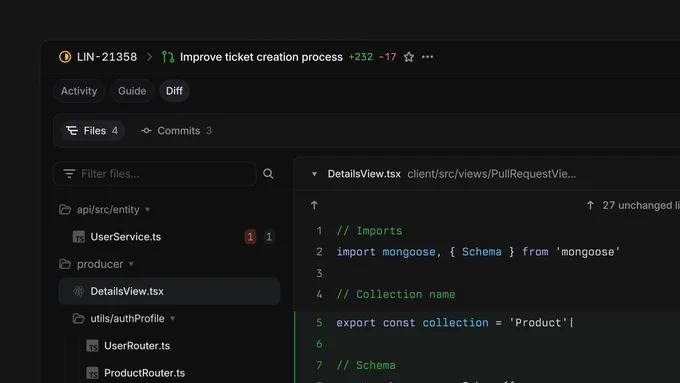680x383 pixels.
Task: Collapse the utils/authProfile folder arrow
Action: tap(173, 318)
